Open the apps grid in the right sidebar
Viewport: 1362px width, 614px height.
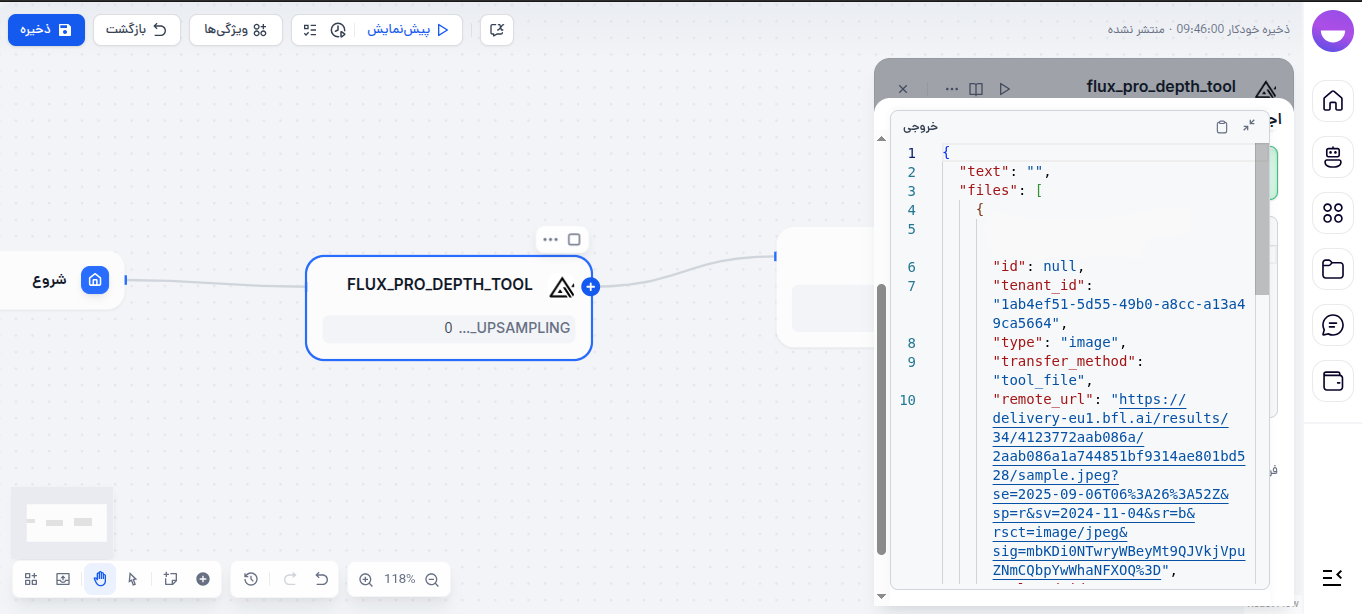(x=1332, y=213)
